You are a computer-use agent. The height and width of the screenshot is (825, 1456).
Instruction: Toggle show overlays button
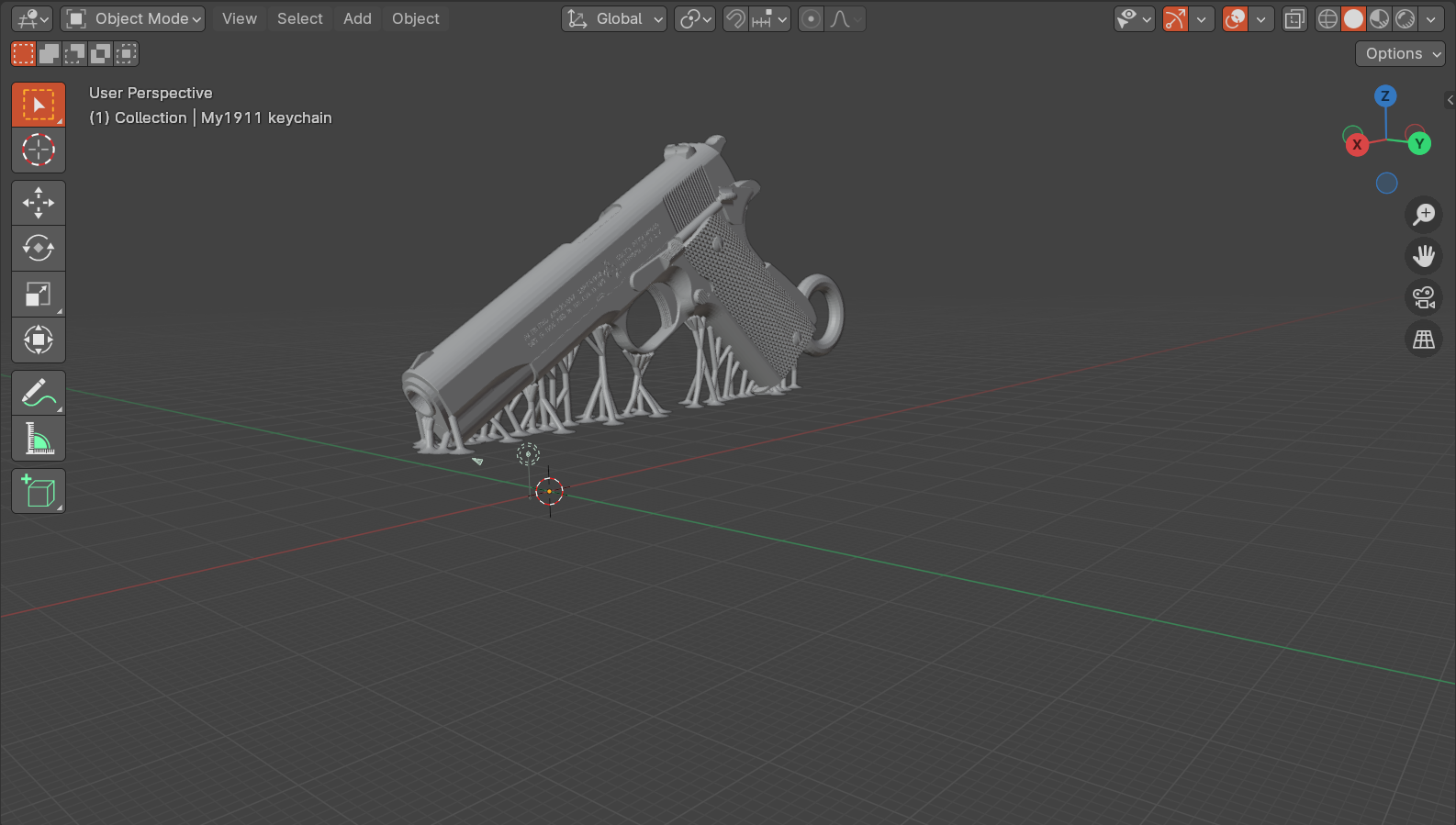click(1236, 18)
